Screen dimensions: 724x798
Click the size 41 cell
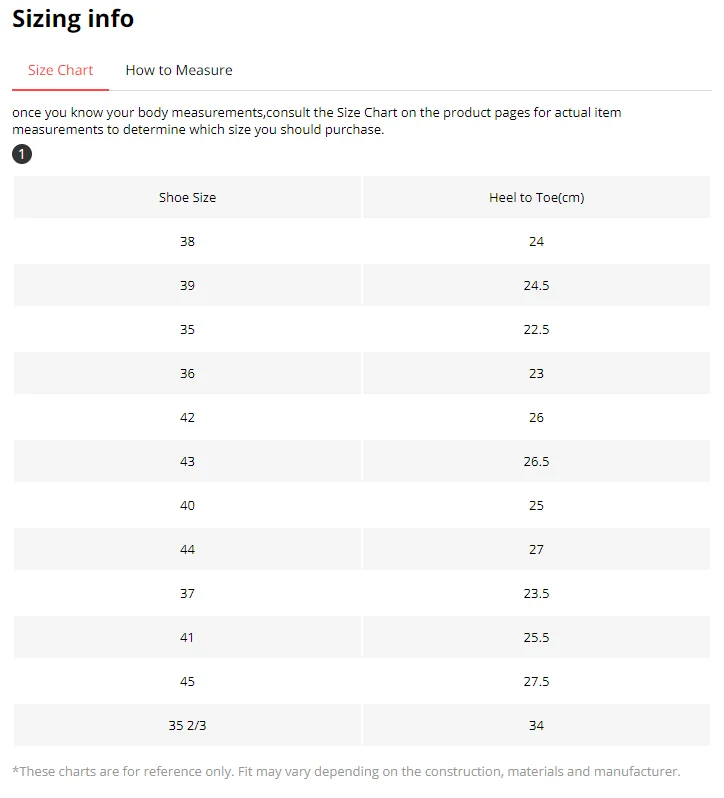[187, 637]
